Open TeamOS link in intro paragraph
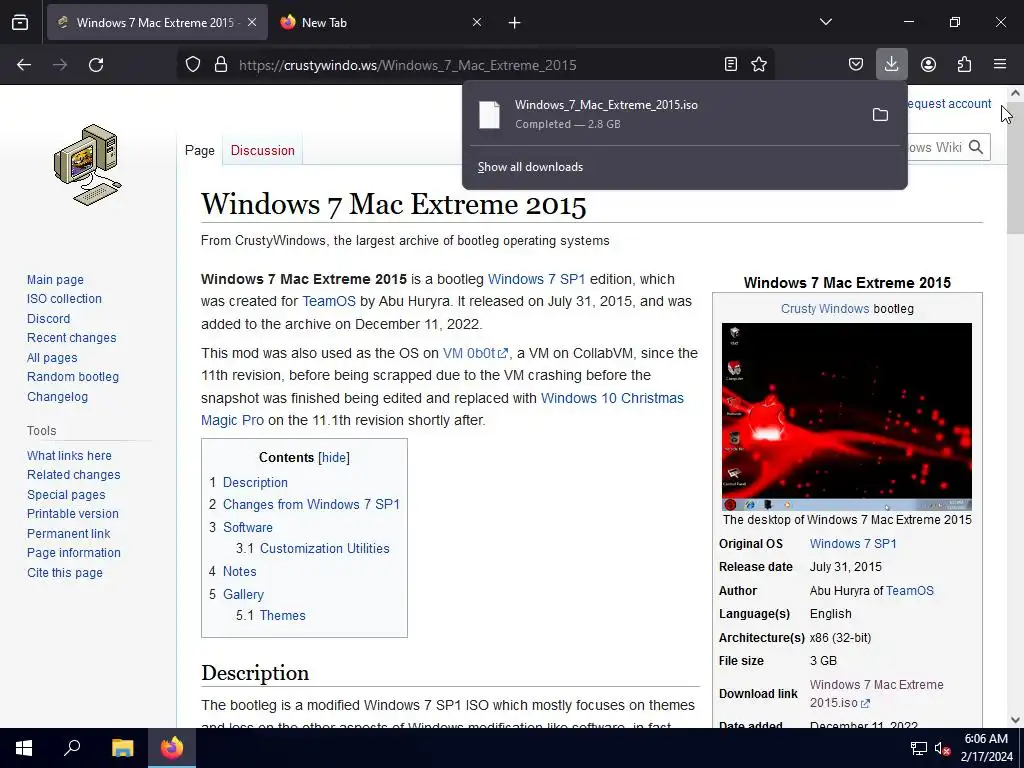This screenshot has height=768, width=1024. [328, 301]
